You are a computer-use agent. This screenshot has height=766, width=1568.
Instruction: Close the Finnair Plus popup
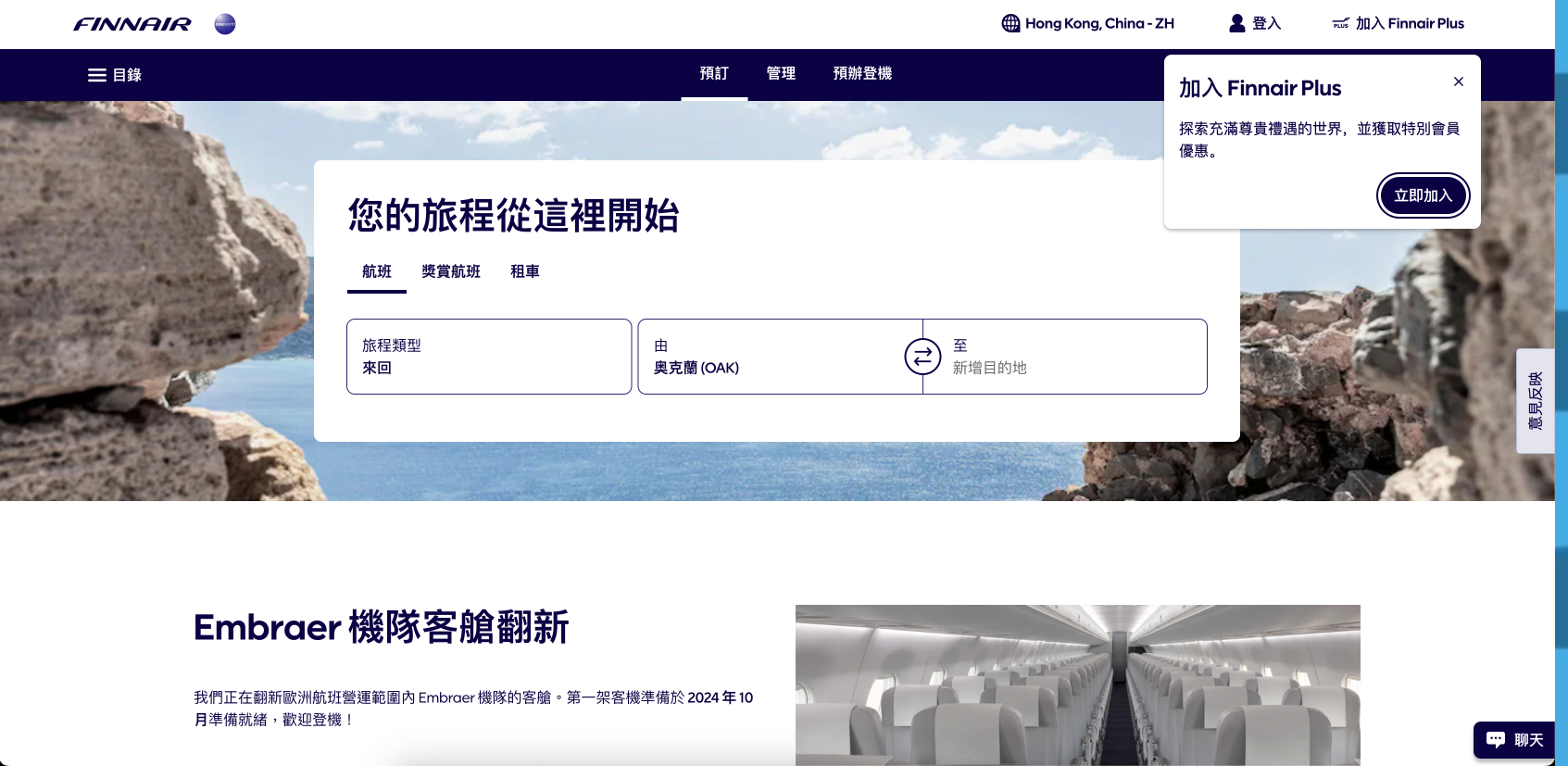click(1459, 82)
